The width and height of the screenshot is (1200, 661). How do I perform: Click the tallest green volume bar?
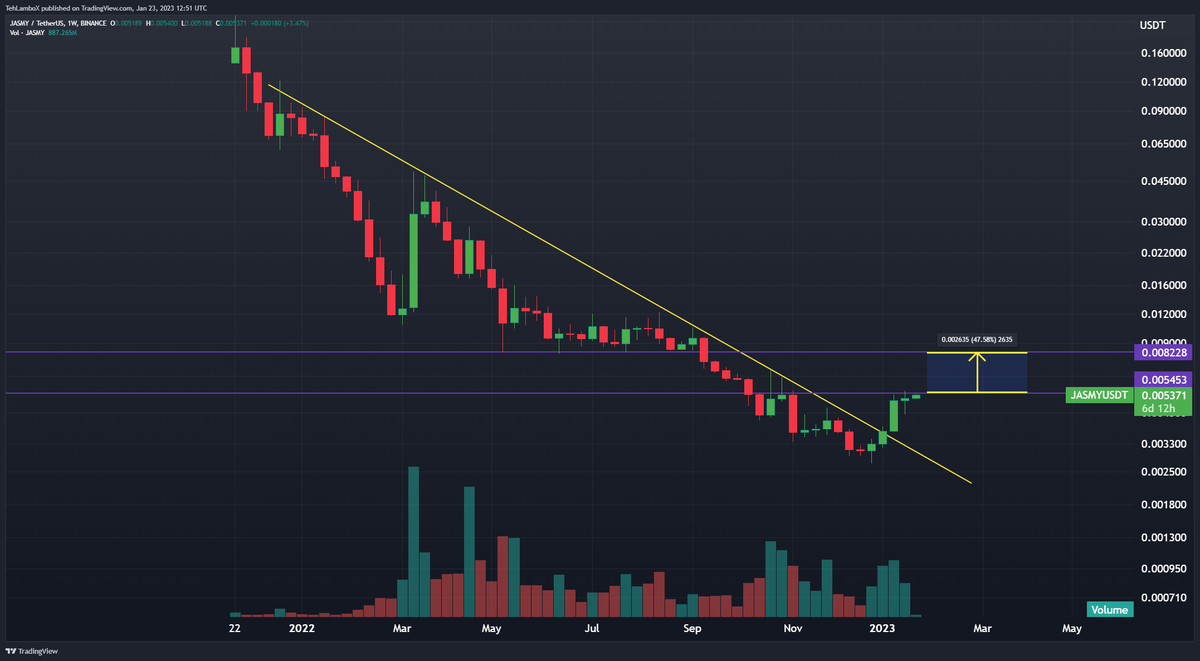point(413,541)
